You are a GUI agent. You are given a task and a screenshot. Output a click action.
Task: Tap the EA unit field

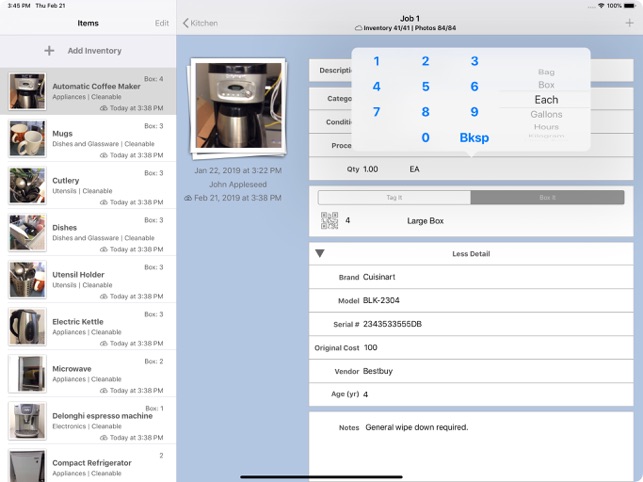click(414, 169)
